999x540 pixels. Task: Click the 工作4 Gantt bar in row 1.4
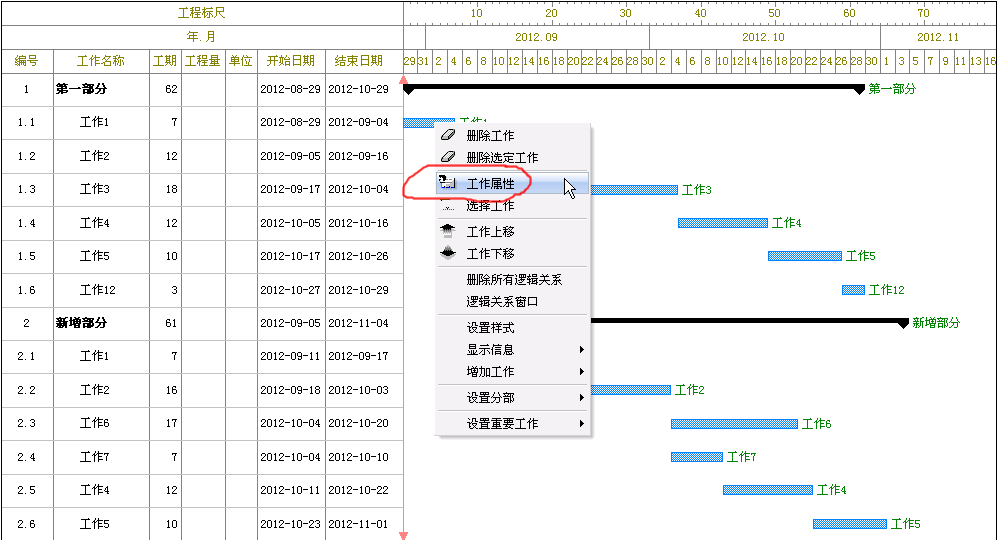pyautogui.click(x=722, y=223)
